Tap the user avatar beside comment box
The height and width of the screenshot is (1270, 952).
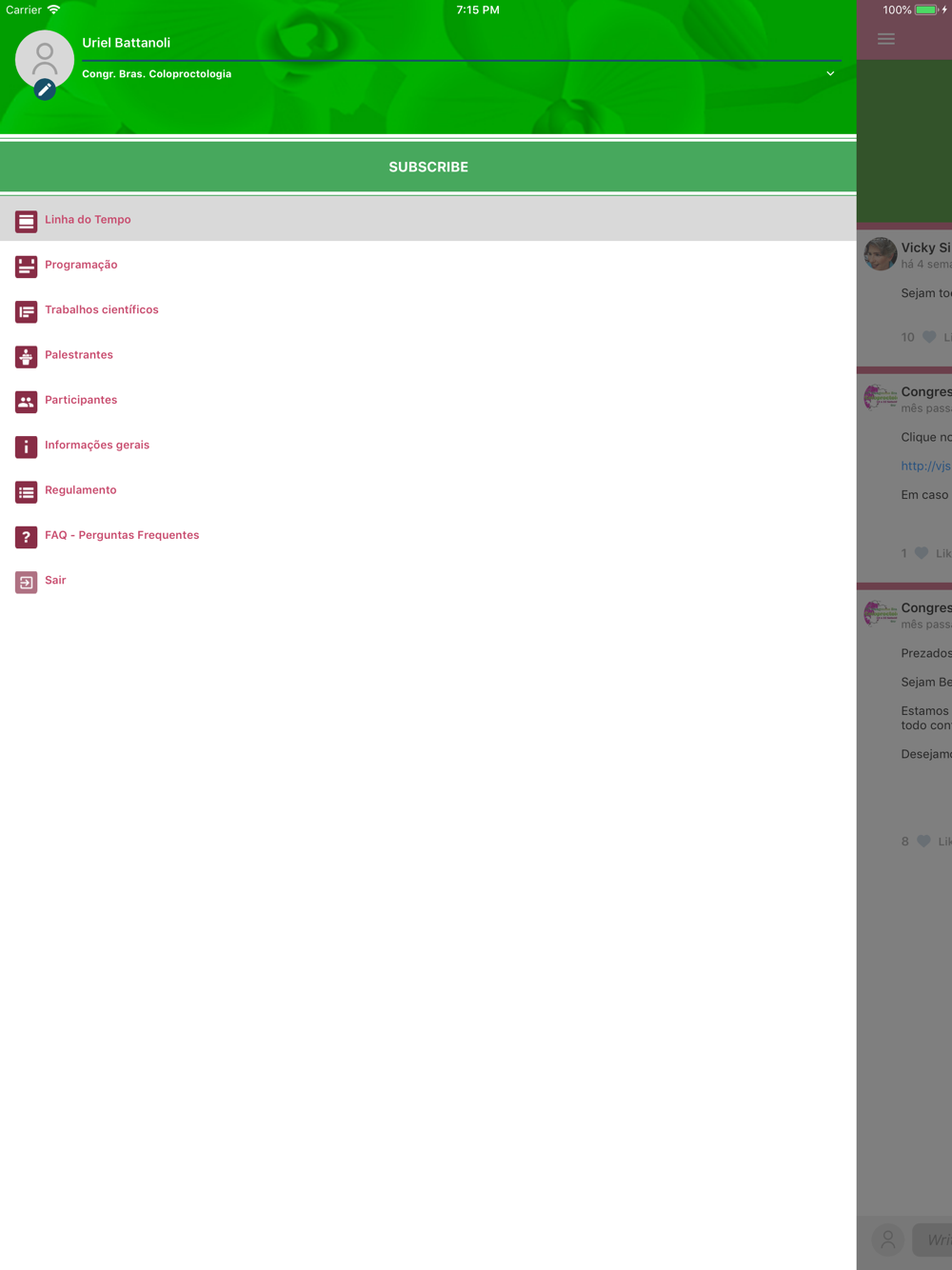click(x=887, y=1240)
